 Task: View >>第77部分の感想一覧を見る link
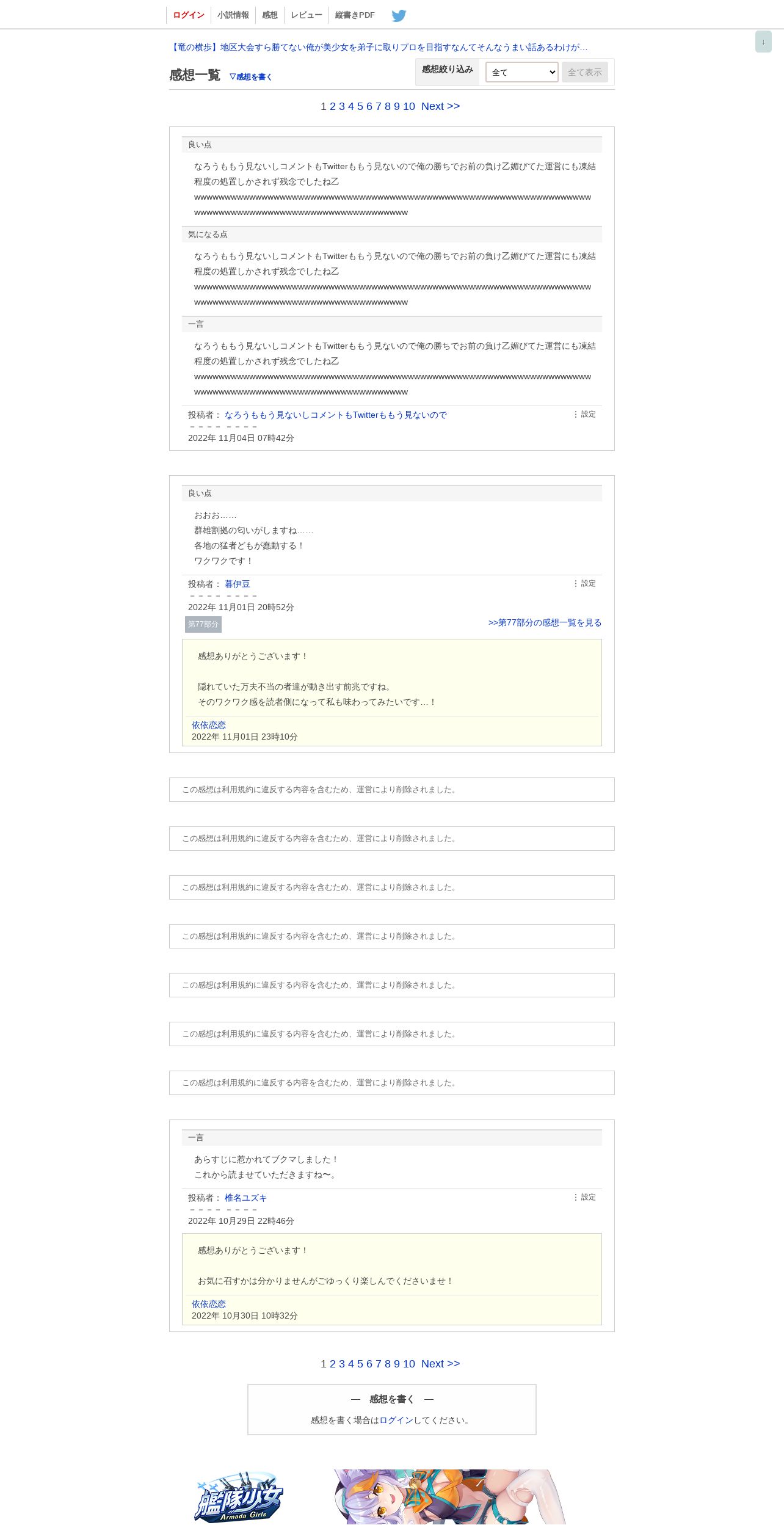click(x=545, y=622)
